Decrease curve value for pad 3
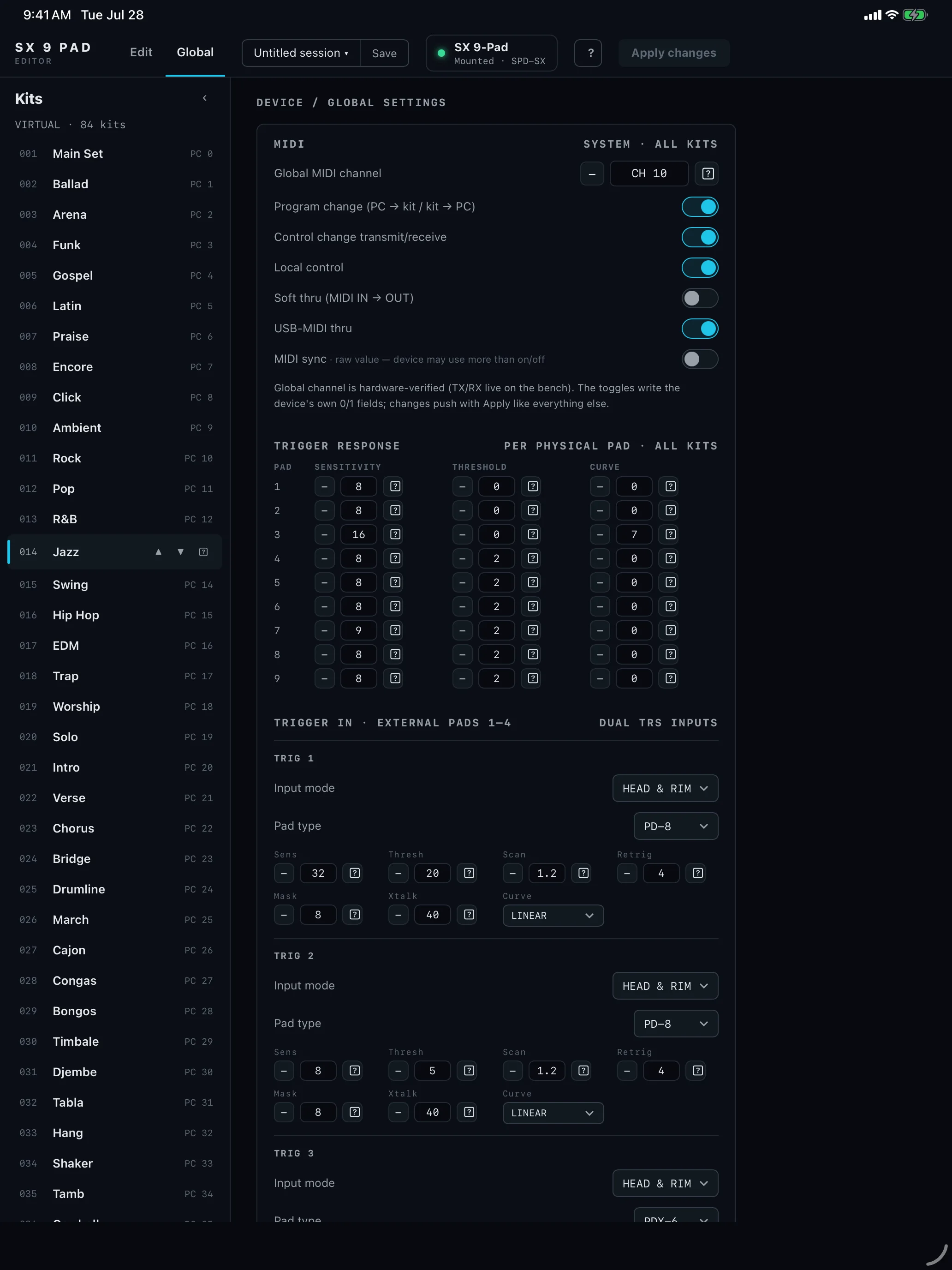Screen dimensions: 952x1270 pyautogui.click(x=600, y=534)
